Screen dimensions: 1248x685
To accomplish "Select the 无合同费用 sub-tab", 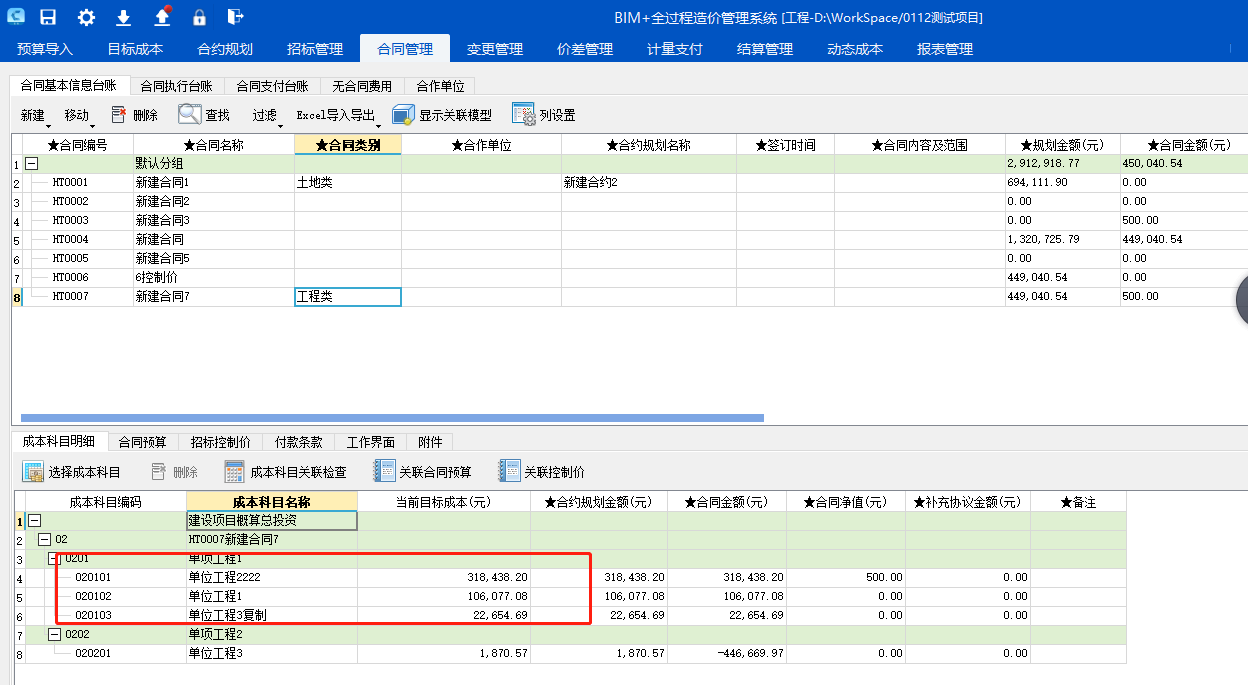I will click(362, 87).
